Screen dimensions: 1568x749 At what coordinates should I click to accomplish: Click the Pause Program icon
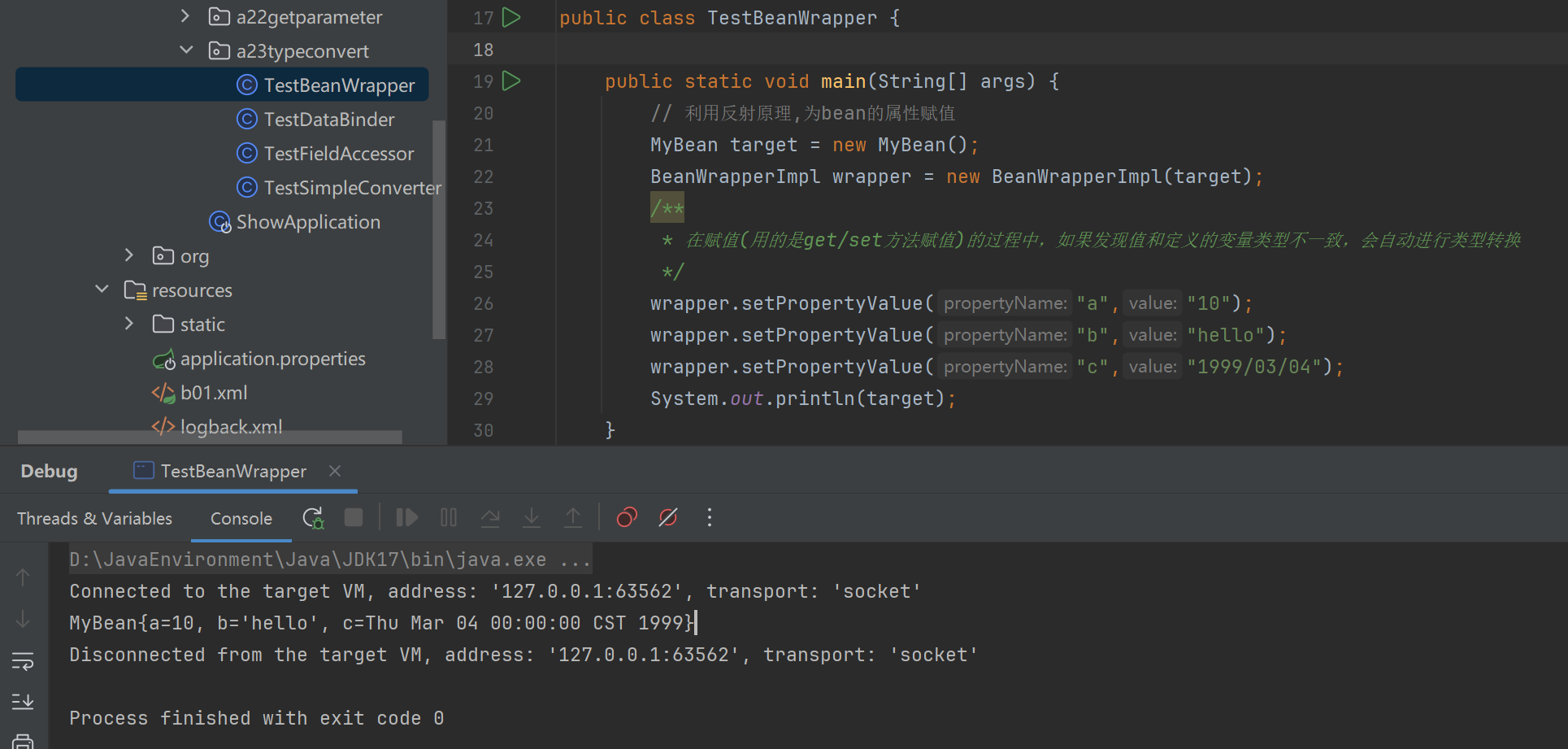[449, 518]
